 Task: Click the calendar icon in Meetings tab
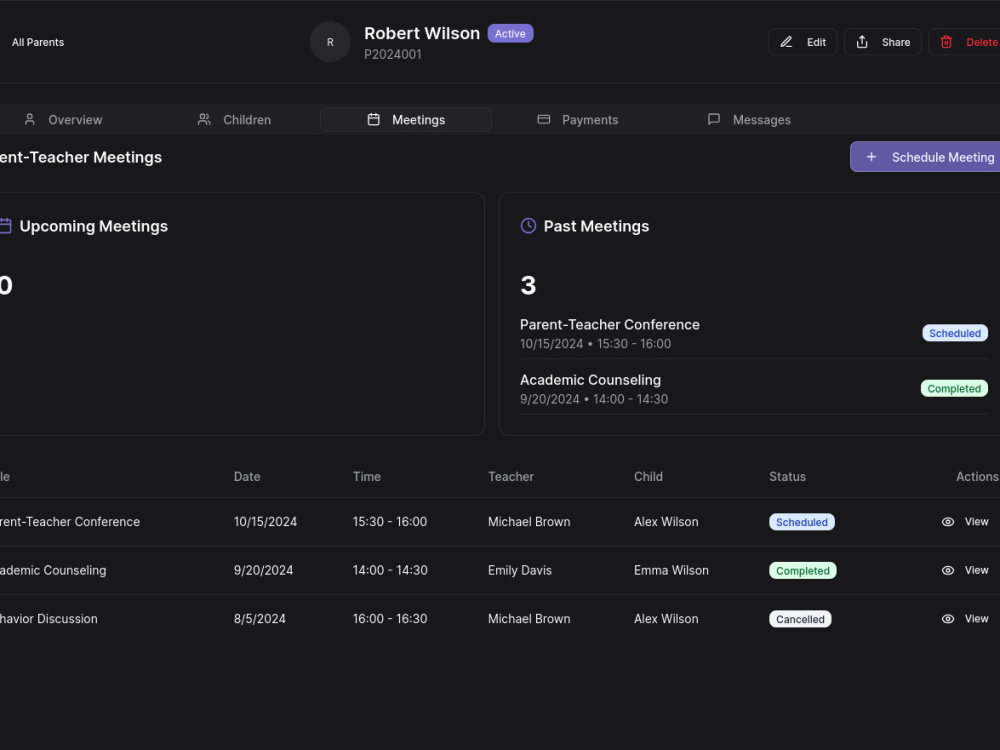(374, 119)
